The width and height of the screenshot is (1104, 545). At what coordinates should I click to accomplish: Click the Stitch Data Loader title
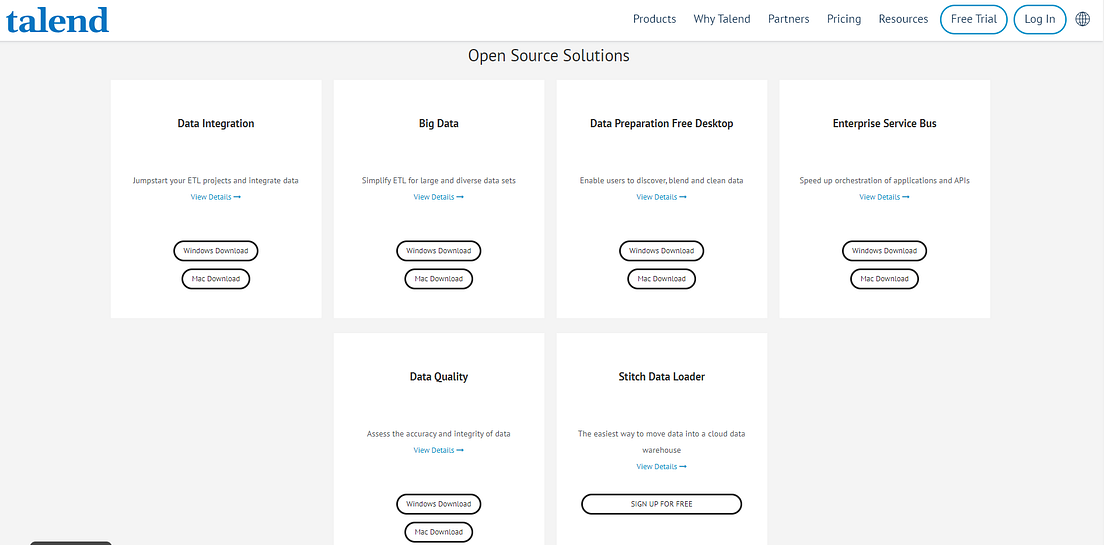coord(661,377)
